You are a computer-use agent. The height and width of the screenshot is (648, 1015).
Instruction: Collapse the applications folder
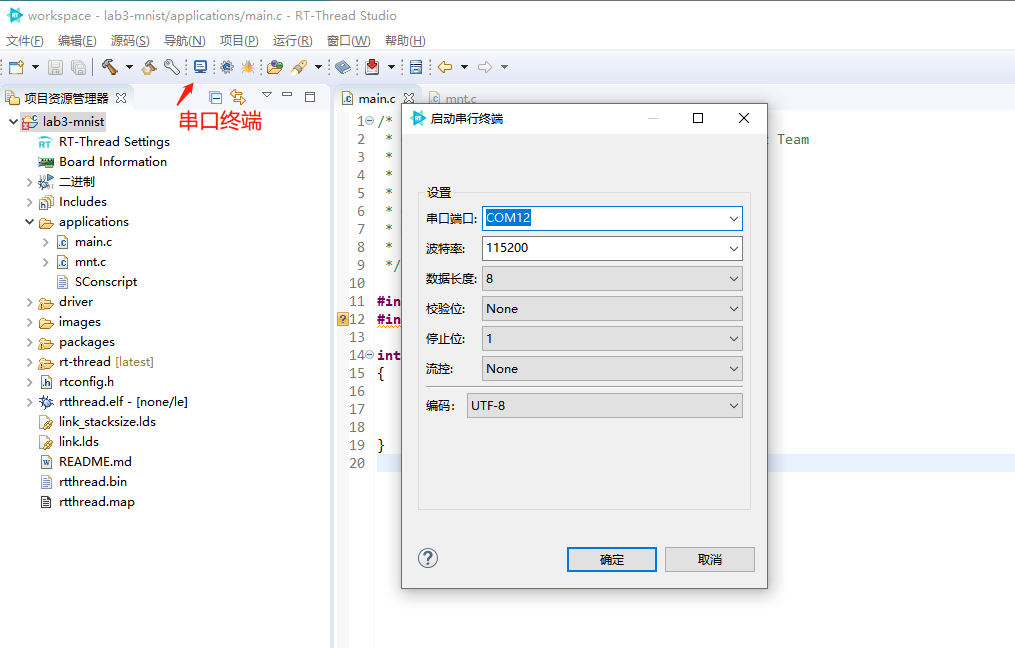(29, 222)
